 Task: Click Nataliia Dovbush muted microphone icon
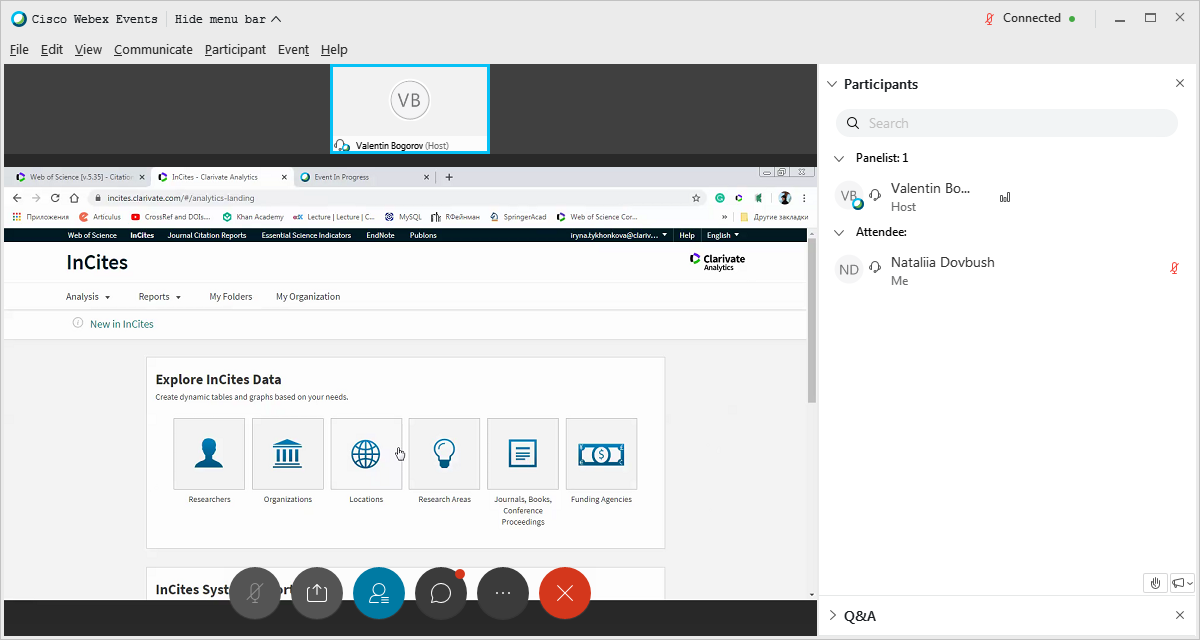click(x=1176, y=268)
